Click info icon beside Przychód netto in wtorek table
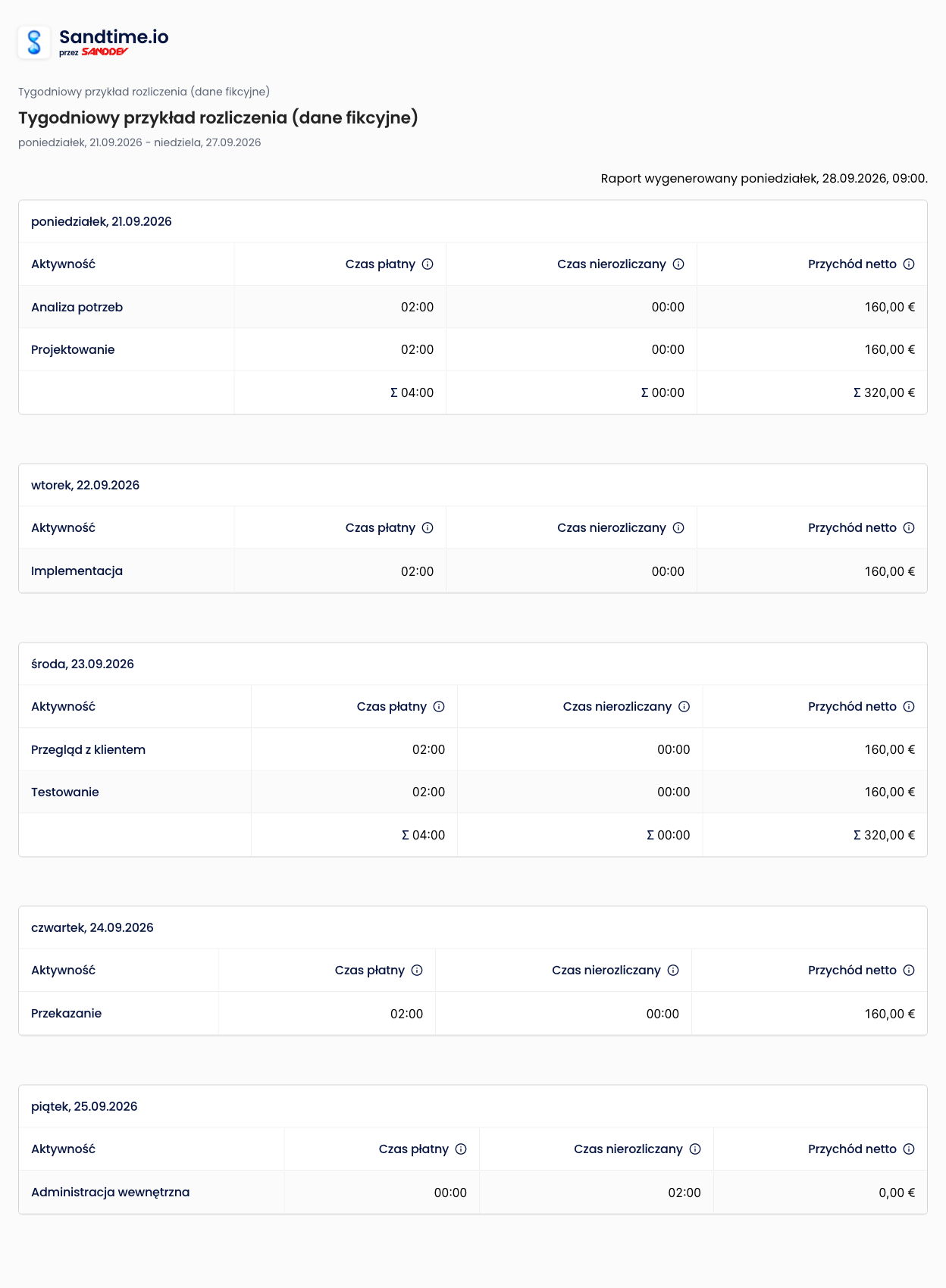This screenshot has width=946, height=1288. 909,528
